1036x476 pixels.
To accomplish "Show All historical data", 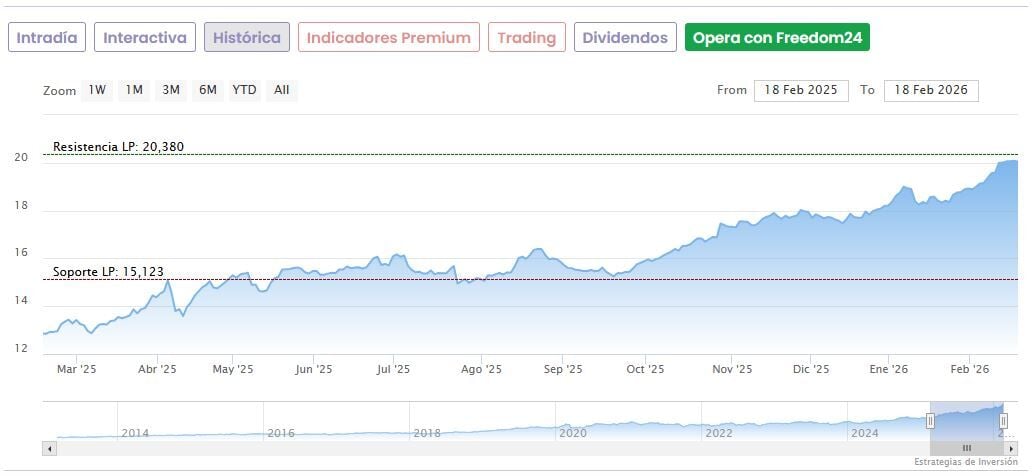I will [282, 90].
